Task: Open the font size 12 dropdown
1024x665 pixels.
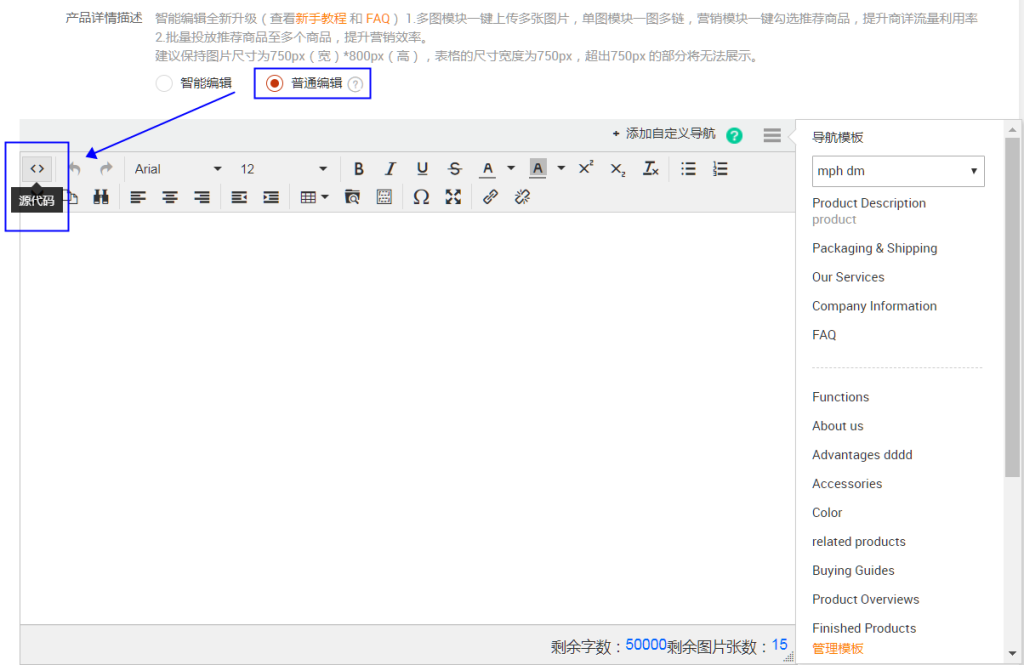Action: (x=283, y=169)
